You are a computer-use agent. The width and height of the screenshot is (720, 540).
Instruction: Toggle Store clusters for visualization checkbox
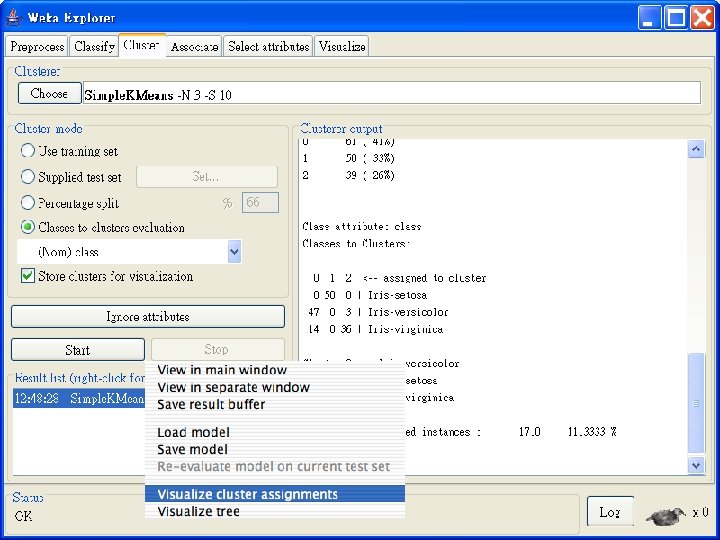28,276
